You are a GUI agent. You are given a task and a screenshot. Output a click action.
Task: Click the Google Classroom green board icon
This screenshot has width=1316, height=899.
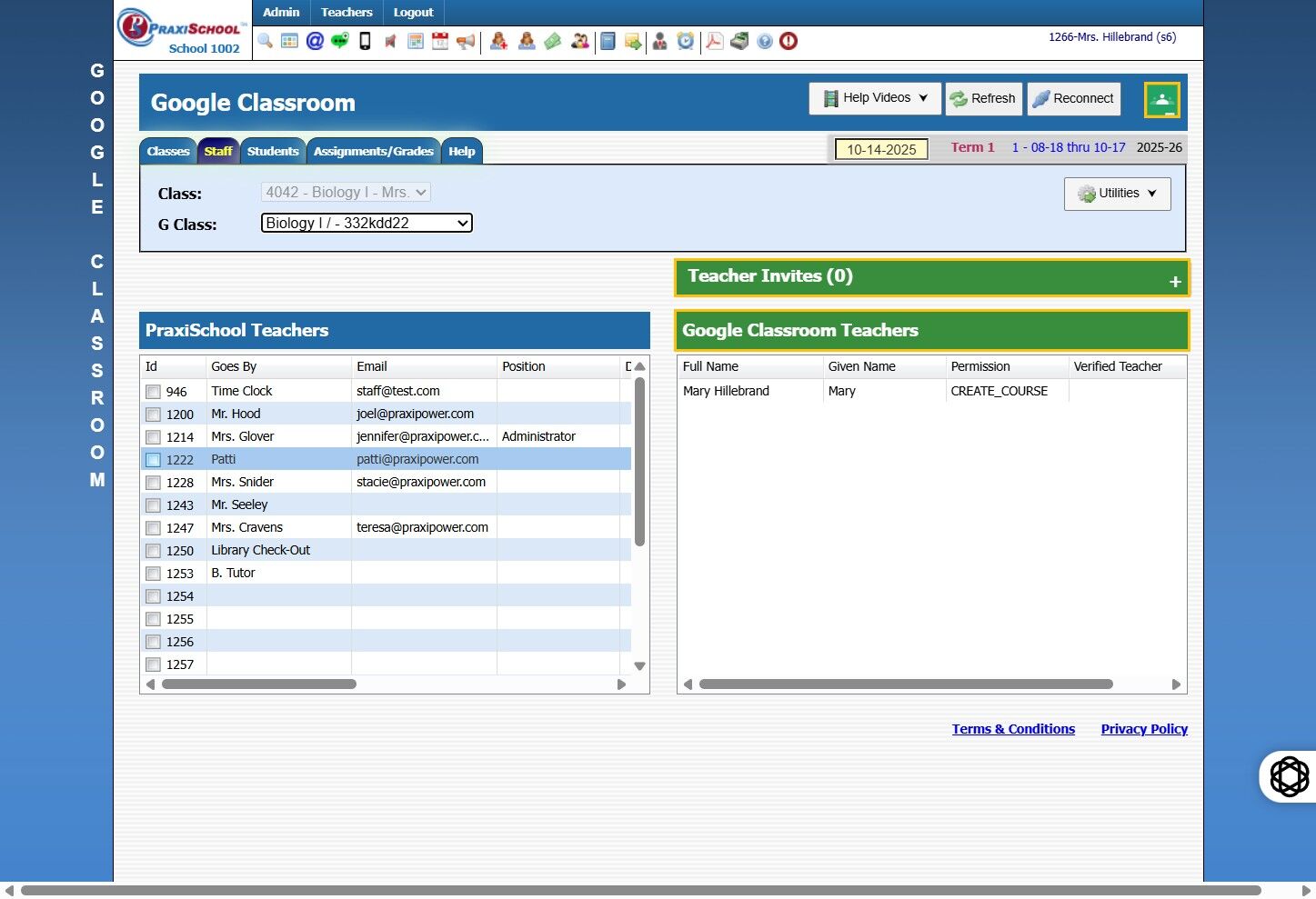(1162, 100)
